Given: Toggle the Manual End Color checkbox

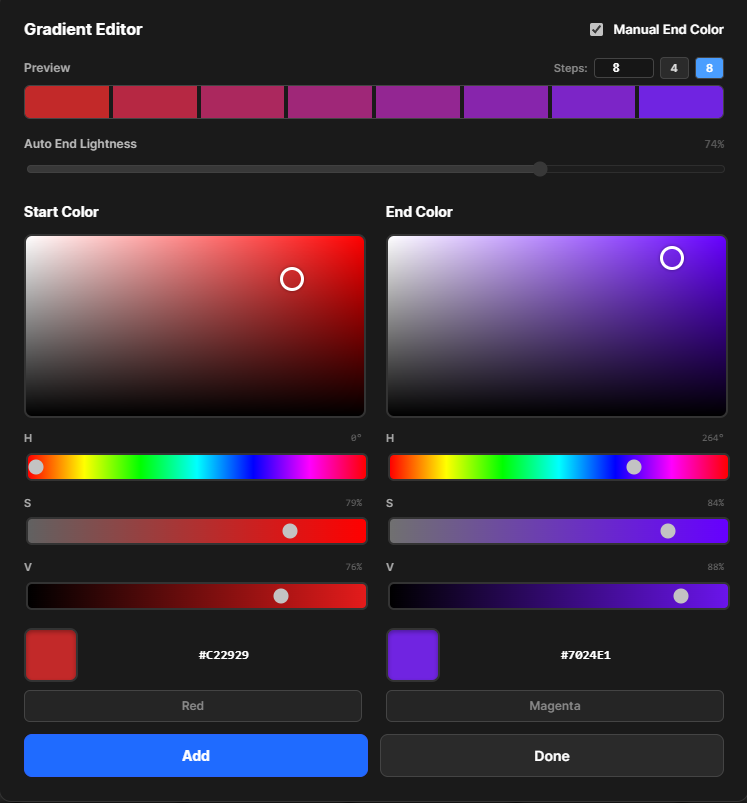Looking at the screenshot, I should [x=597, y=30].
